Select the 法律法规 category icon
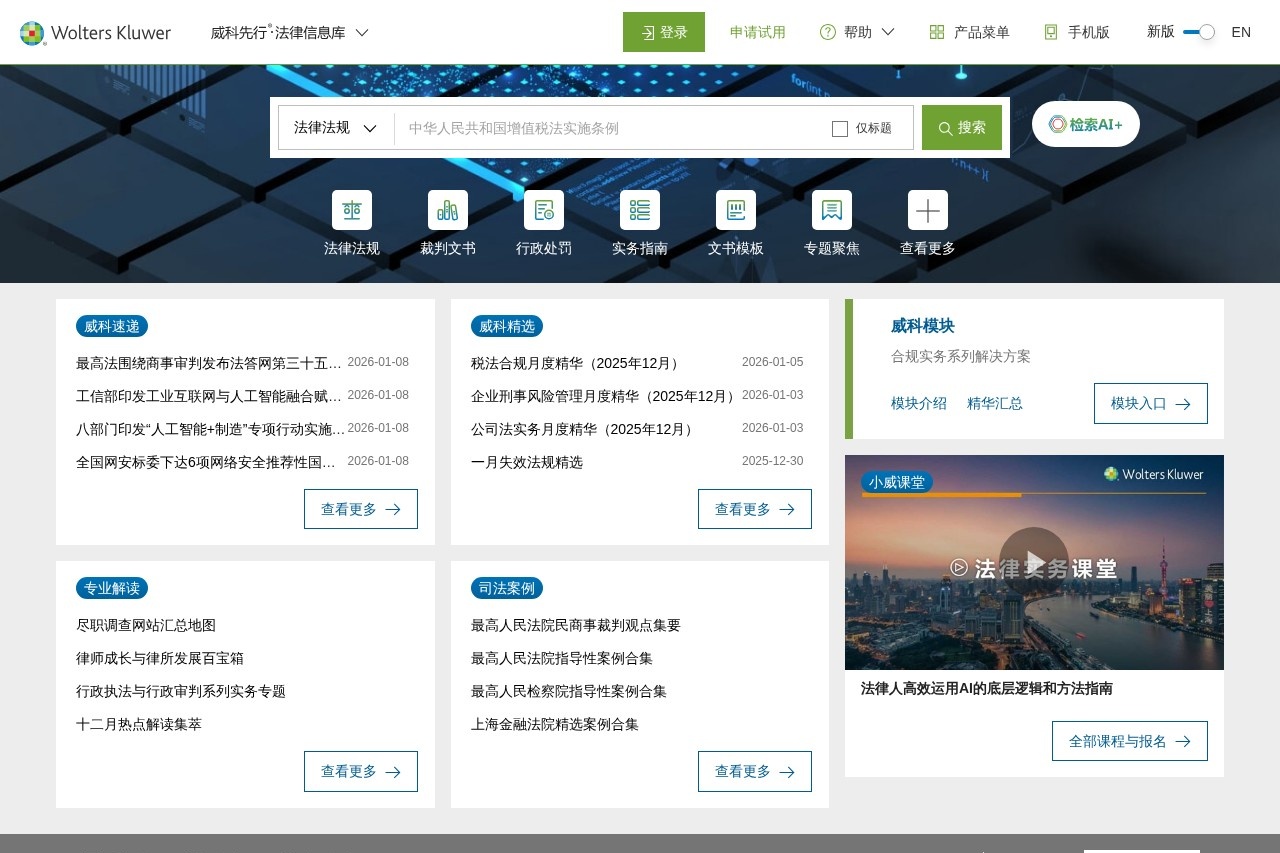 click(x=351, y=210)
